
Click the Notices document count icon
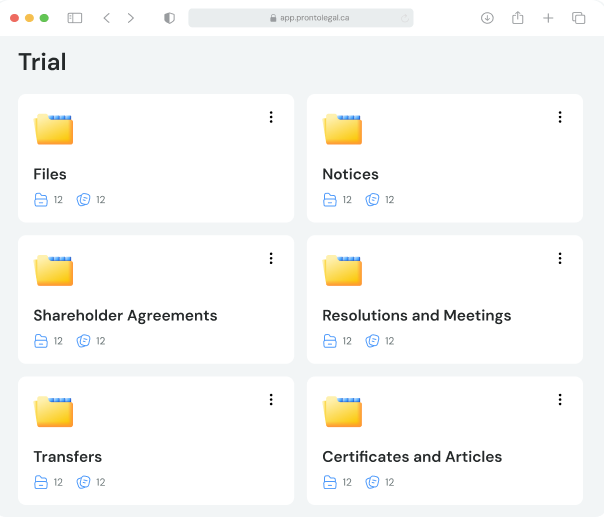[x=372, y=200]
